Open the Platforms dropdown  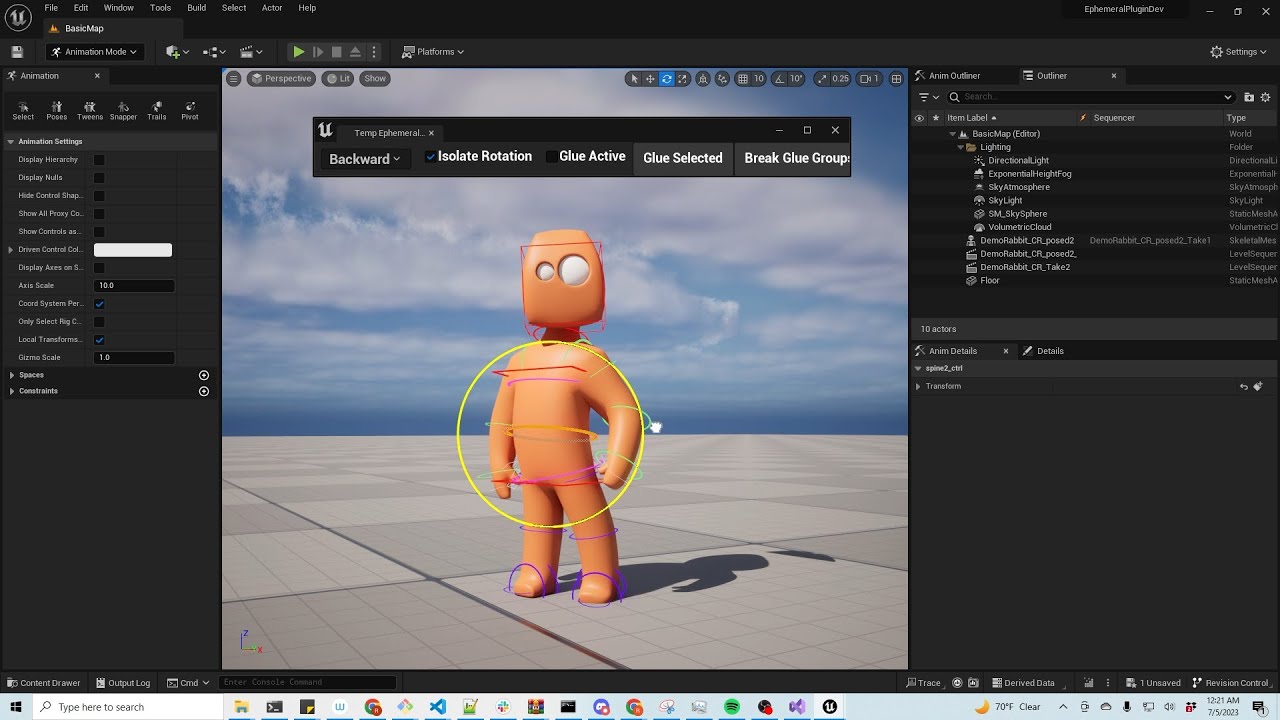click(x=433, y=52)
